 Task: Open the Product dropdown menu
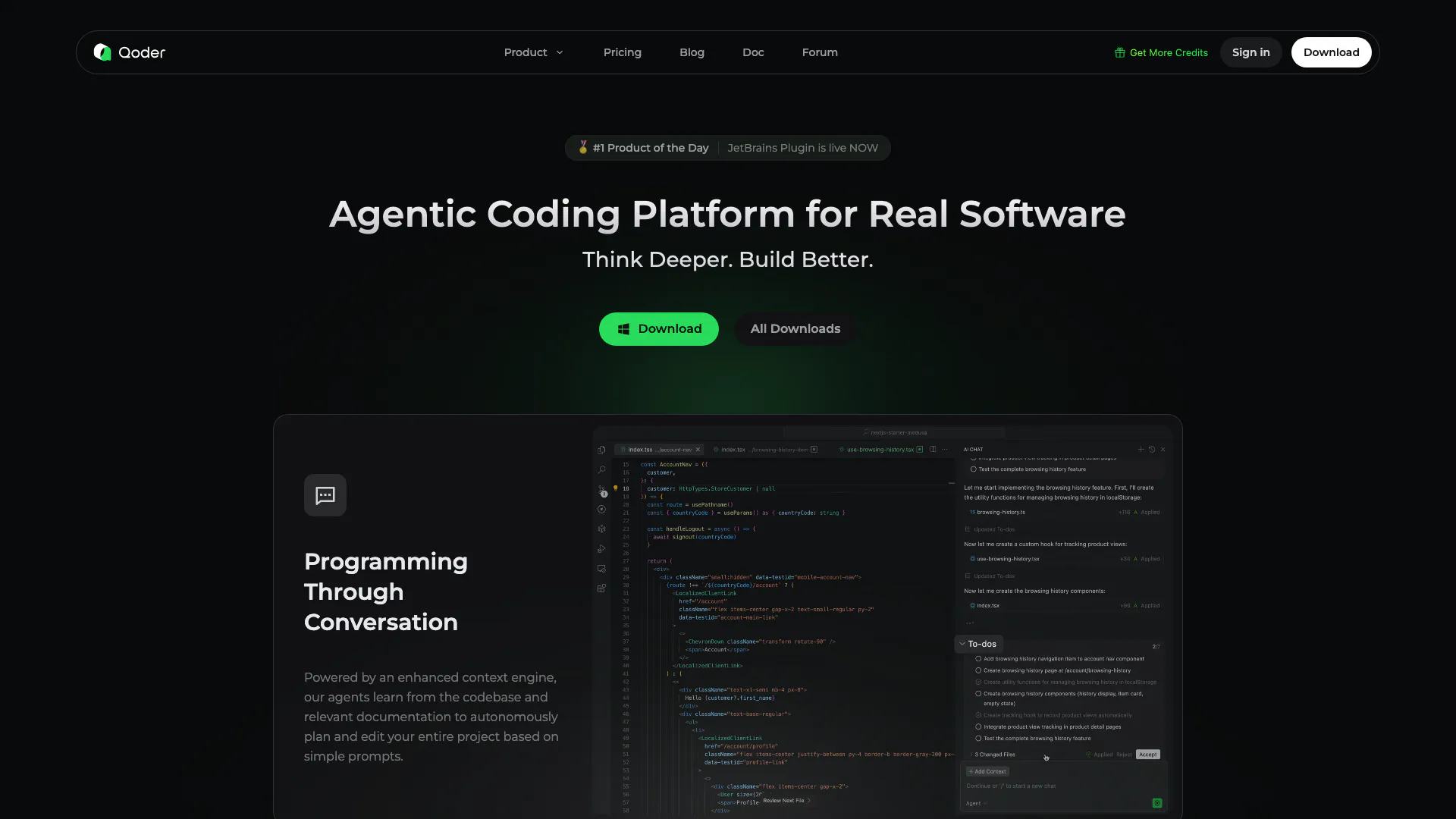pos(533,52)
